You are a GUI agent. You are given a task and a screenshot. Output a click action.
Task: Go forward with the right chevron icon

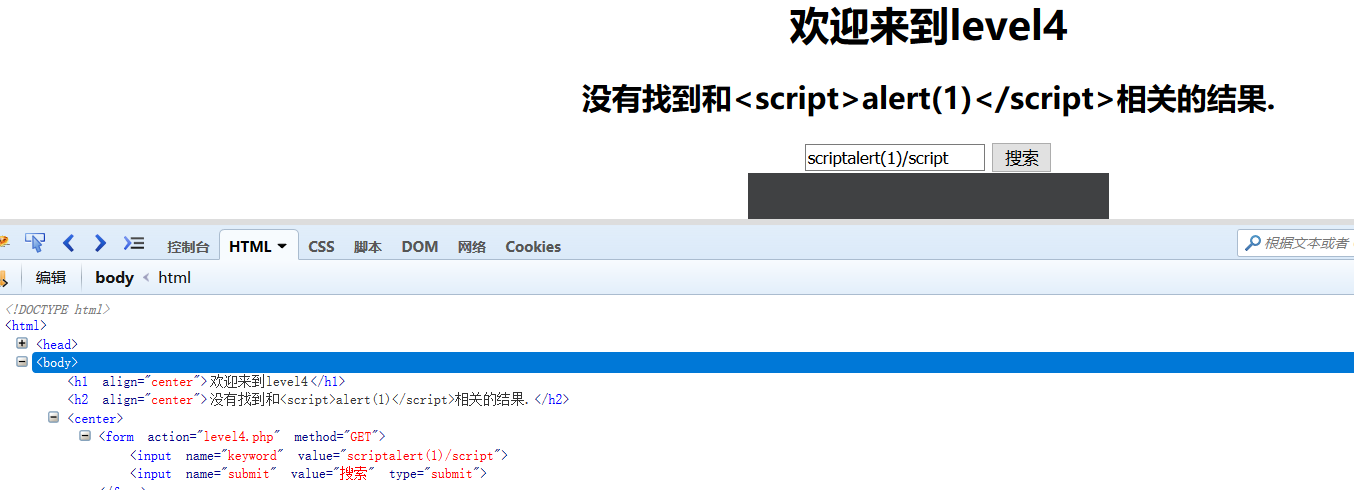pos(100,243)
